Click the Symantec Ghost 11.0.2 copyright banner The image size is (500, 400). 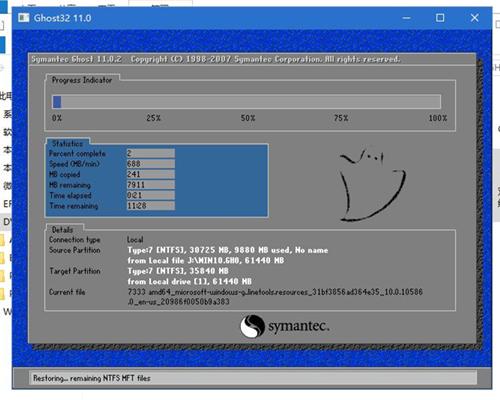point(216,59)
